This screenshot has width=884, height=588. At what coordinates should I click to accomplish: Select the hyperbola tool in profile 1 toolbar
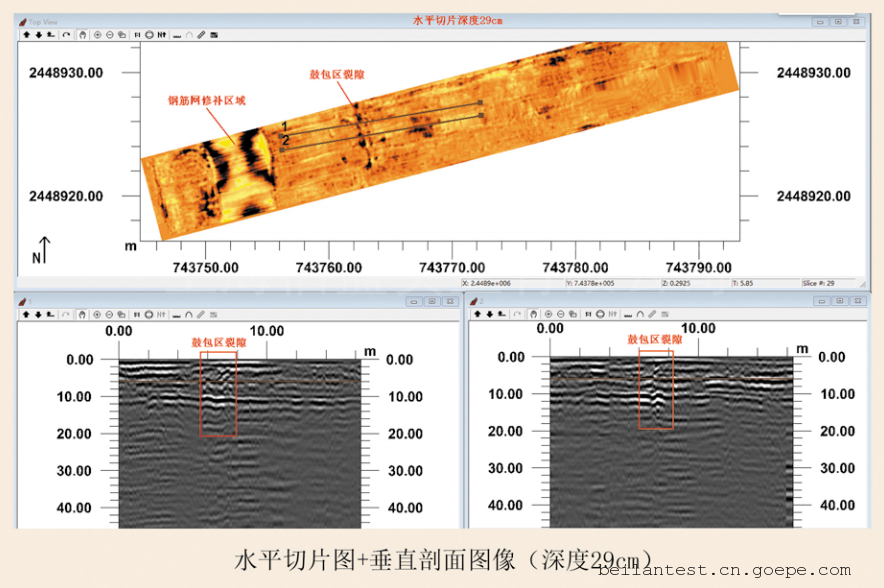(188, 314)
